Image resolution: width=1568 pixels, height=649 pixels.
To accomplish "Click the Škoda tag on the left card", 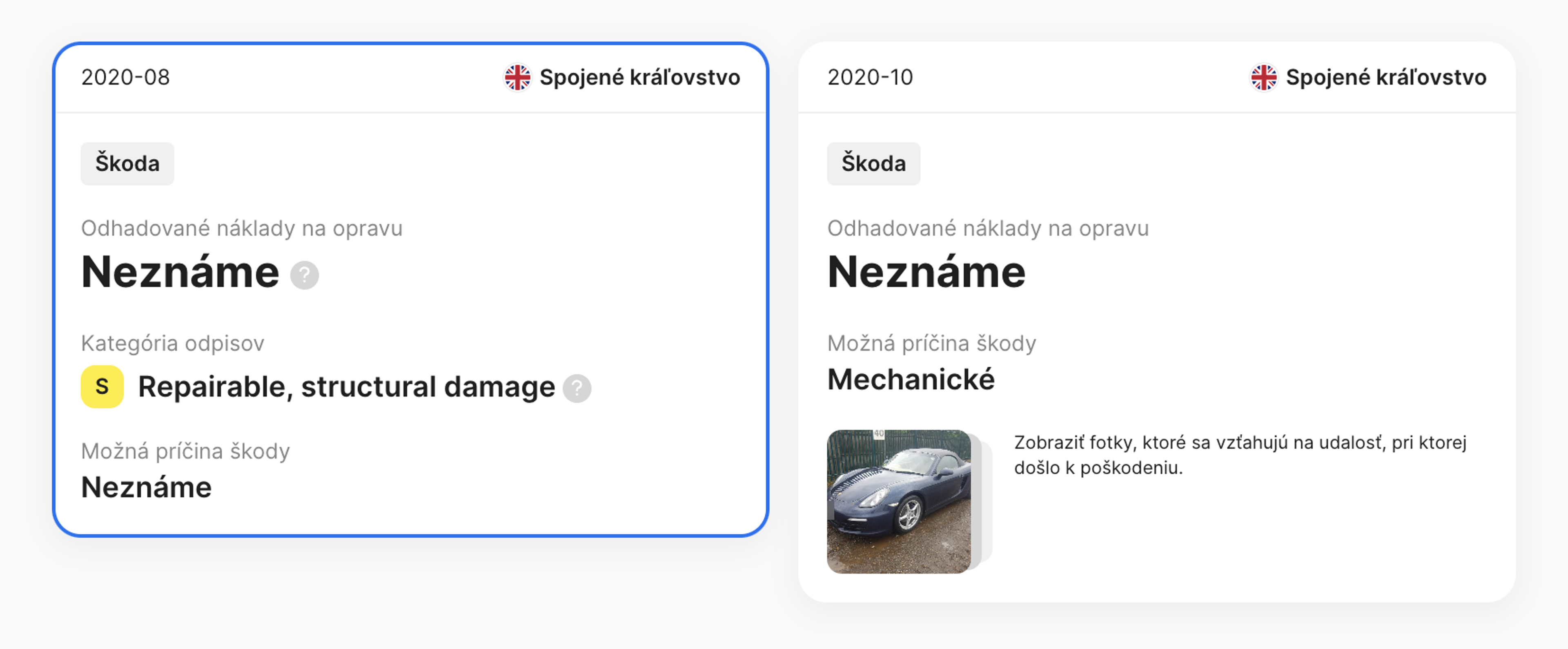I will point(127,163).
